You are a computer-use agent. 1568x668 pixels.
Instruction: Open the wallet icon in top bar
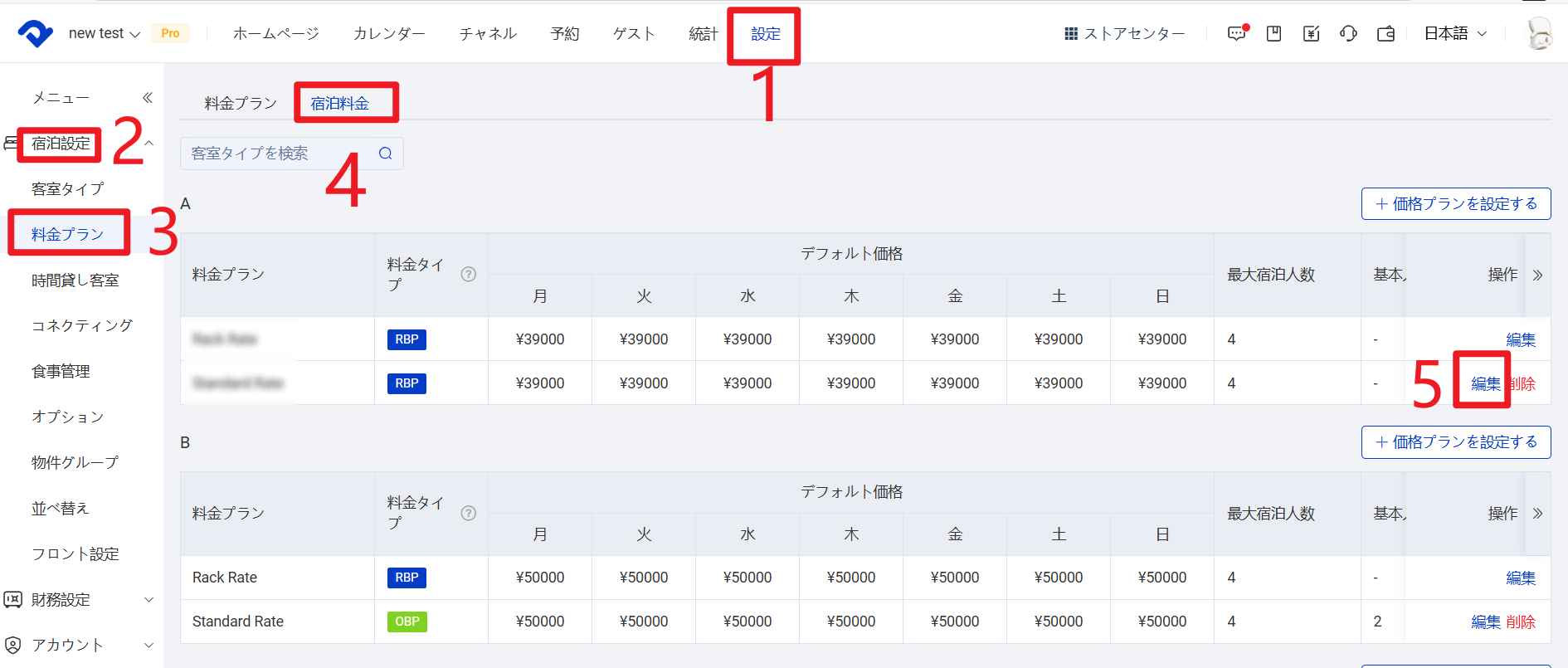click(x=1386, y=33)
